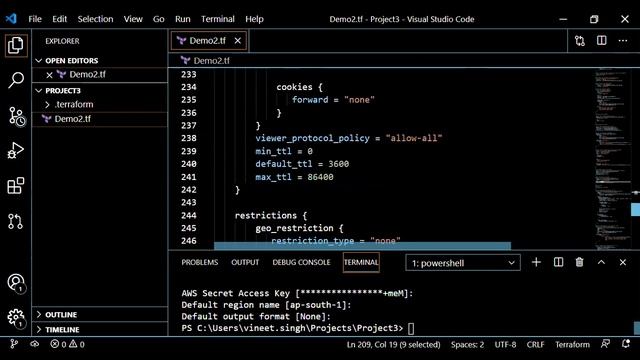640x360 pixels.
Task: Split the editor to the right
Action: [x=602, y=40]
